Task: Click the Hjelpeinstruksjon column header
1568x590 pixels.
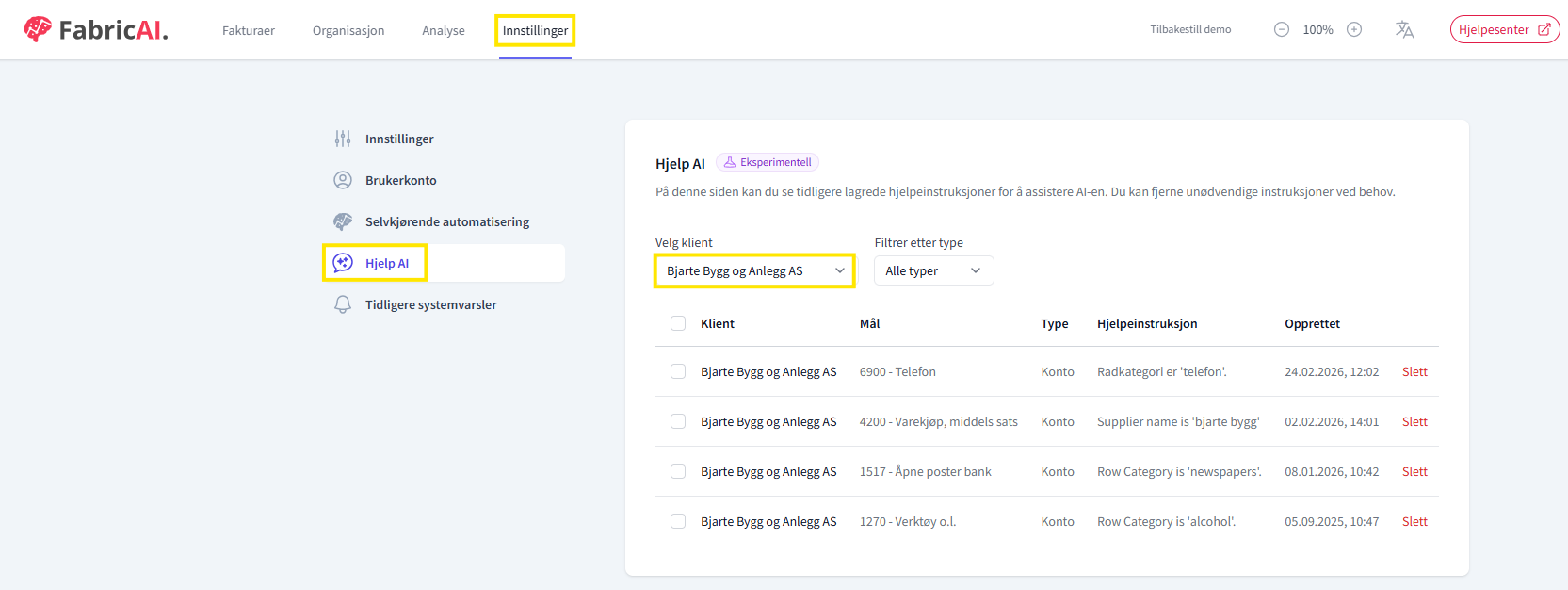Action: tap(1147, 323)
